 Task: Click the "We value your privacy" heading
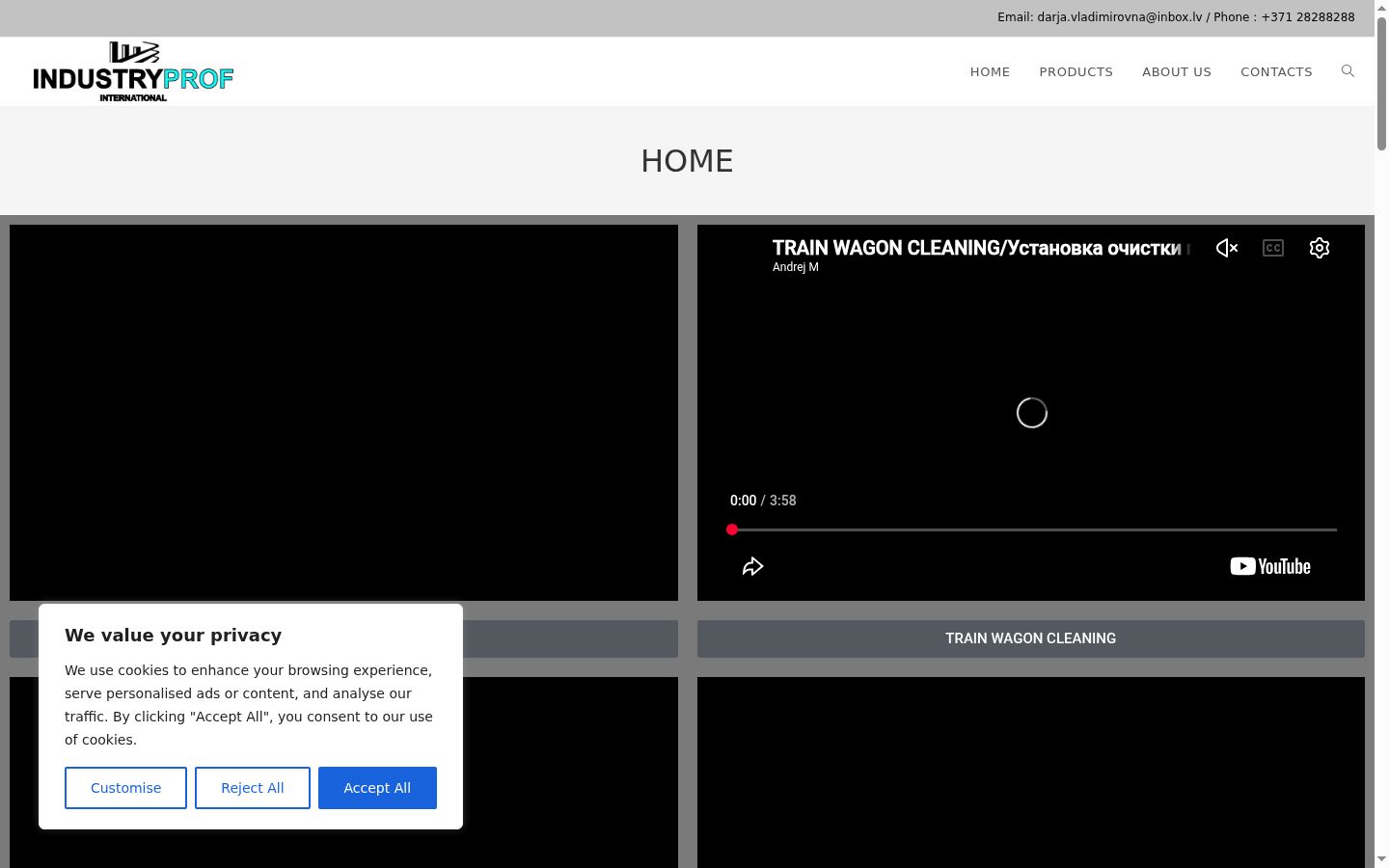click(x=174, y=636)
